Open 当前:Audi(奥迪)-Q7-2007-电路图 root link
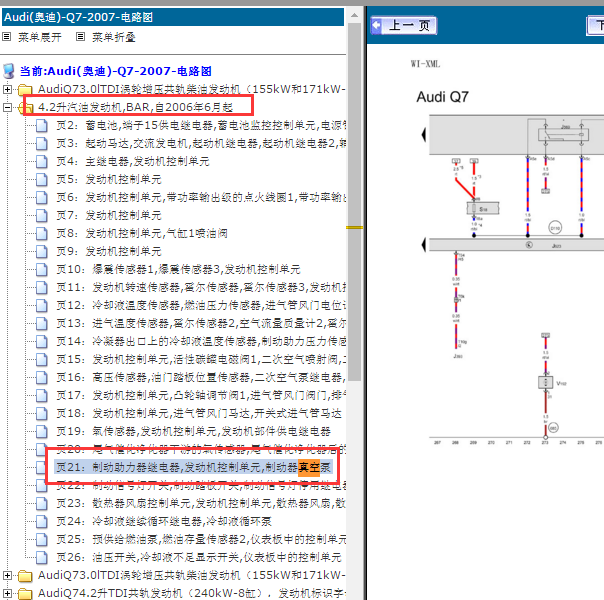Image resolution: width=604 pixels, height=600 pixels. point(116,71)
